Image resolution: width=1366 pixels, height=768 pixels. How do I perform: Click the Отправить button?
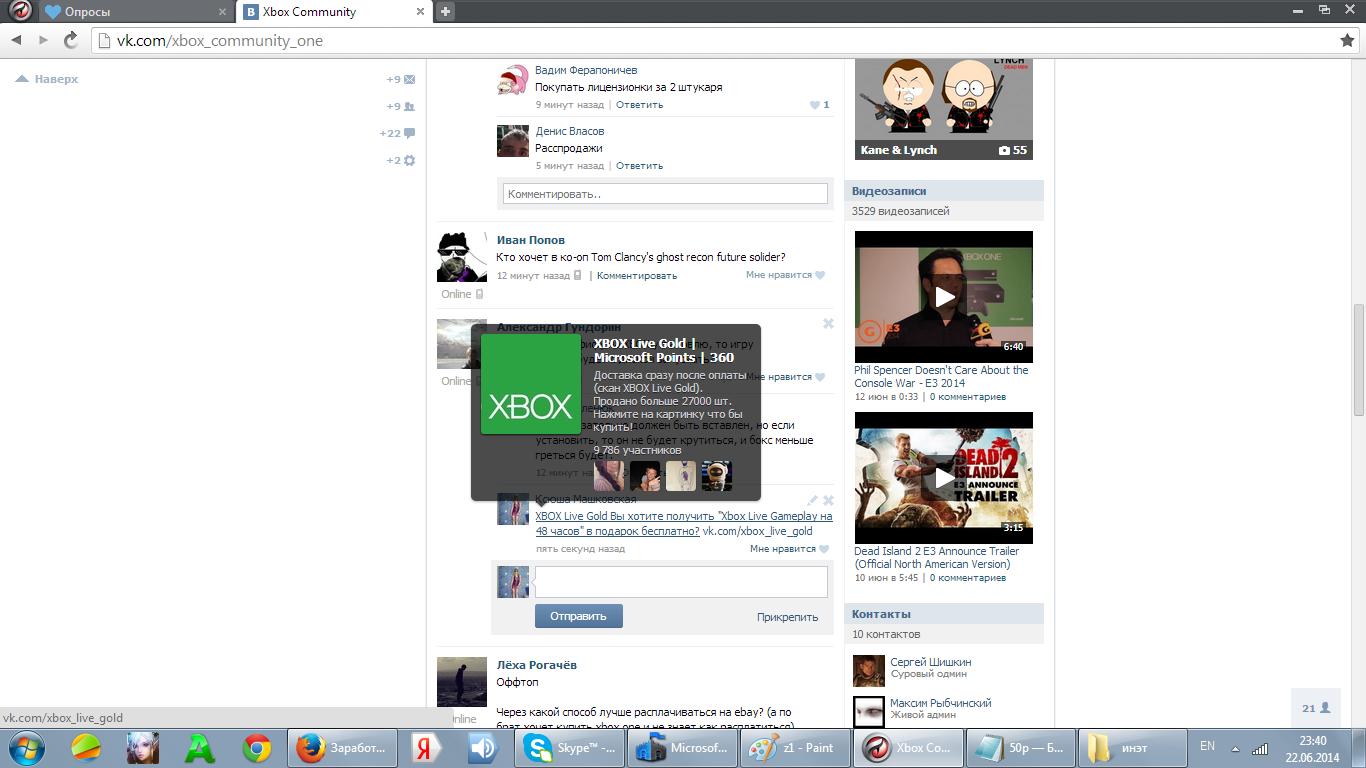(x=578, y=616)
